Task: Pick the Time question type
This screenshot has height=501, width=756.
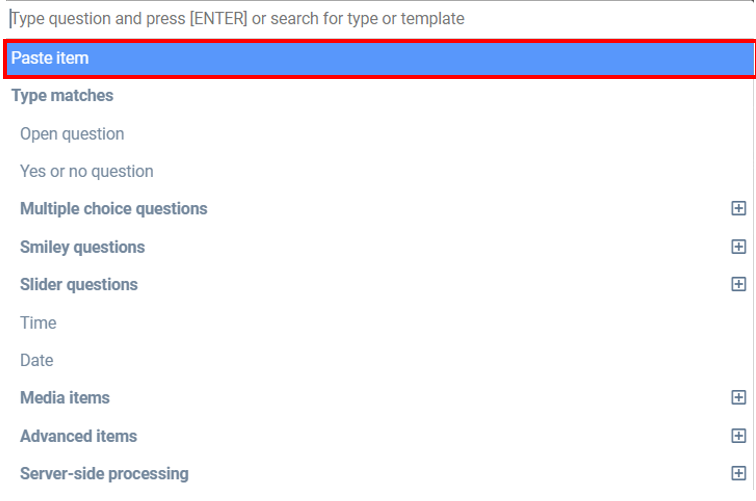Action: [x=38, y=323]
